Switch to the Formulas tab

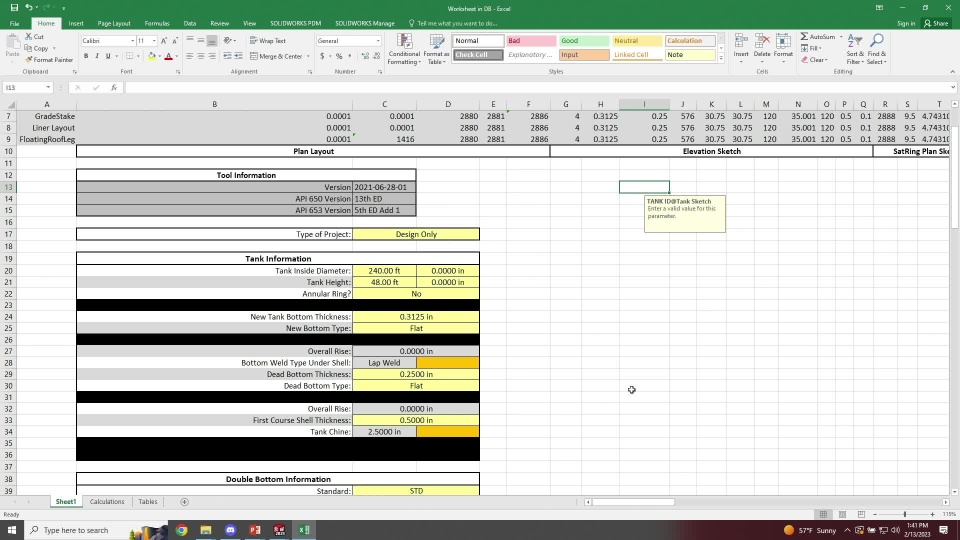[x=157, y=23]
